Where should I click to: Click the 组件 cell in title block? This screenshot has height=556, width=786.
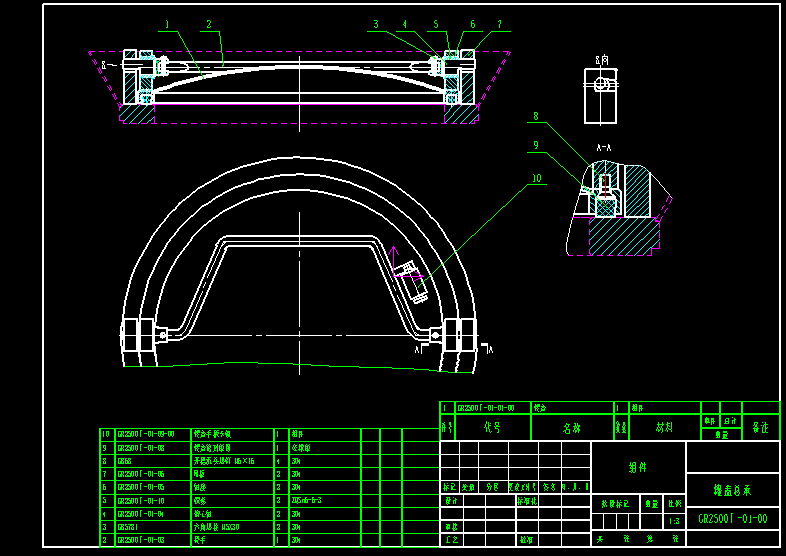pos(638,467)
